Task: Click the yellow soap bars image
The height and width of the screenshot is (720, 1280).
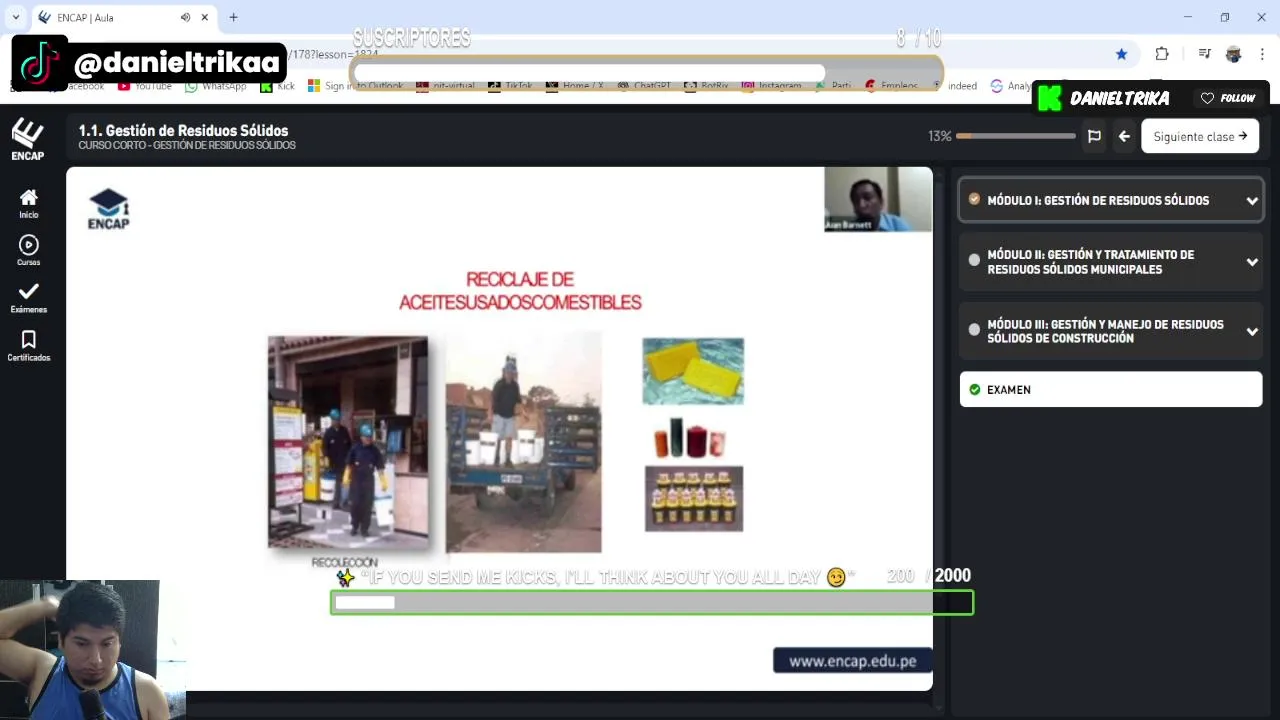Action: coord(693,371)
